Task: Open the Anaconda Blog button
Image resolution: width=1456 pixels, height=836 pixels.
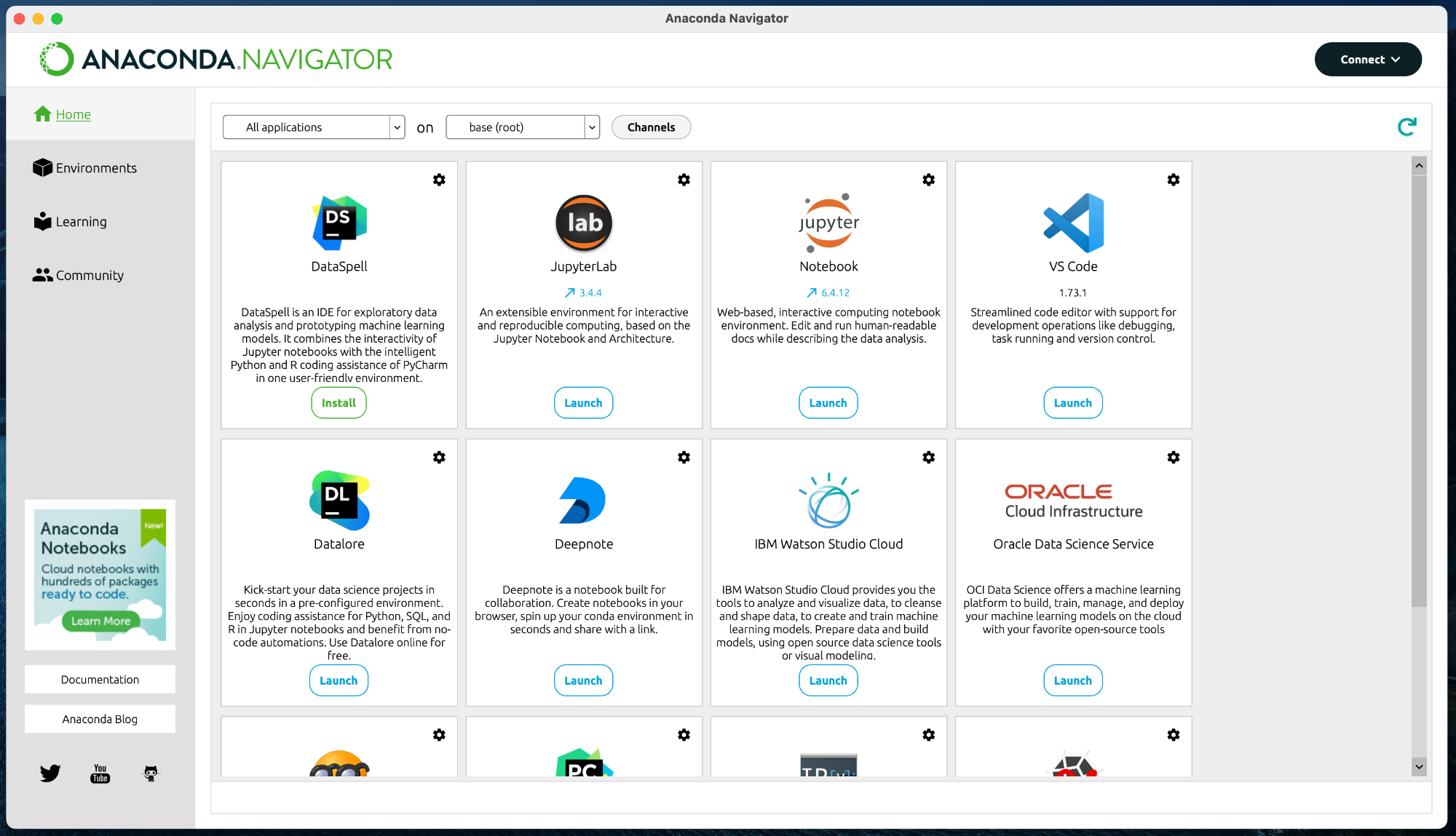Action: [x=100, y=719]
